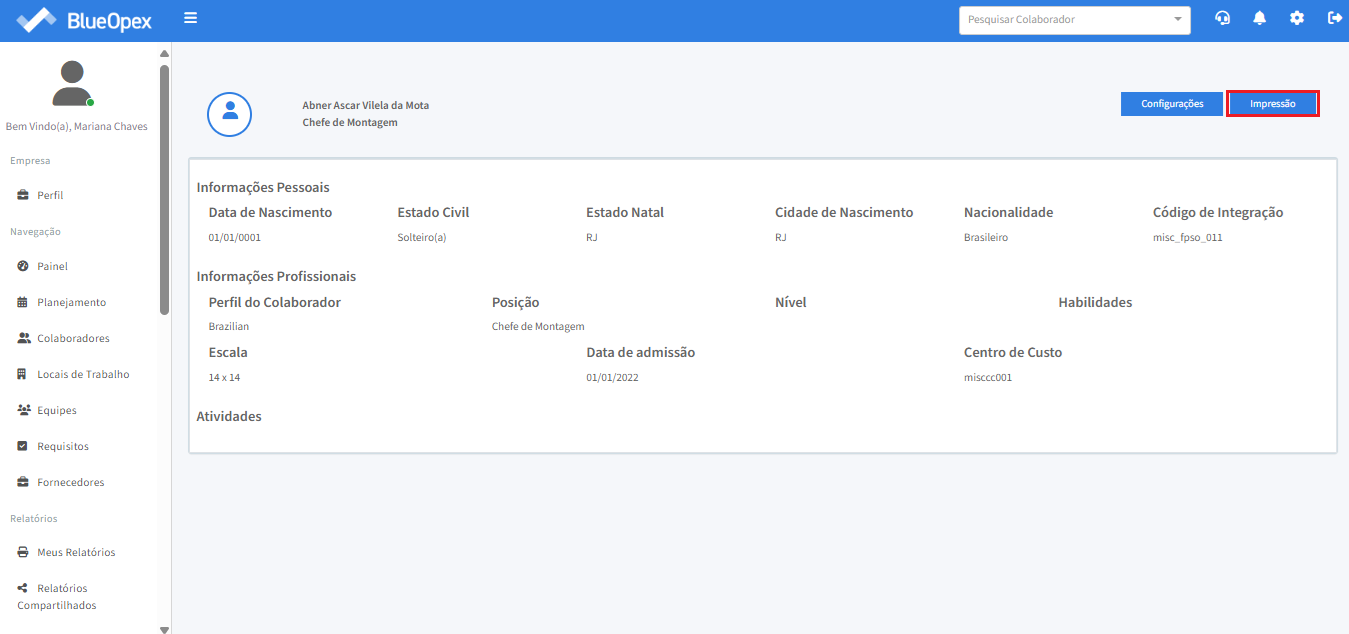1349x634 pixels.
Task: Click the sidebar scrollbar thumb
Action: (164, 190)
